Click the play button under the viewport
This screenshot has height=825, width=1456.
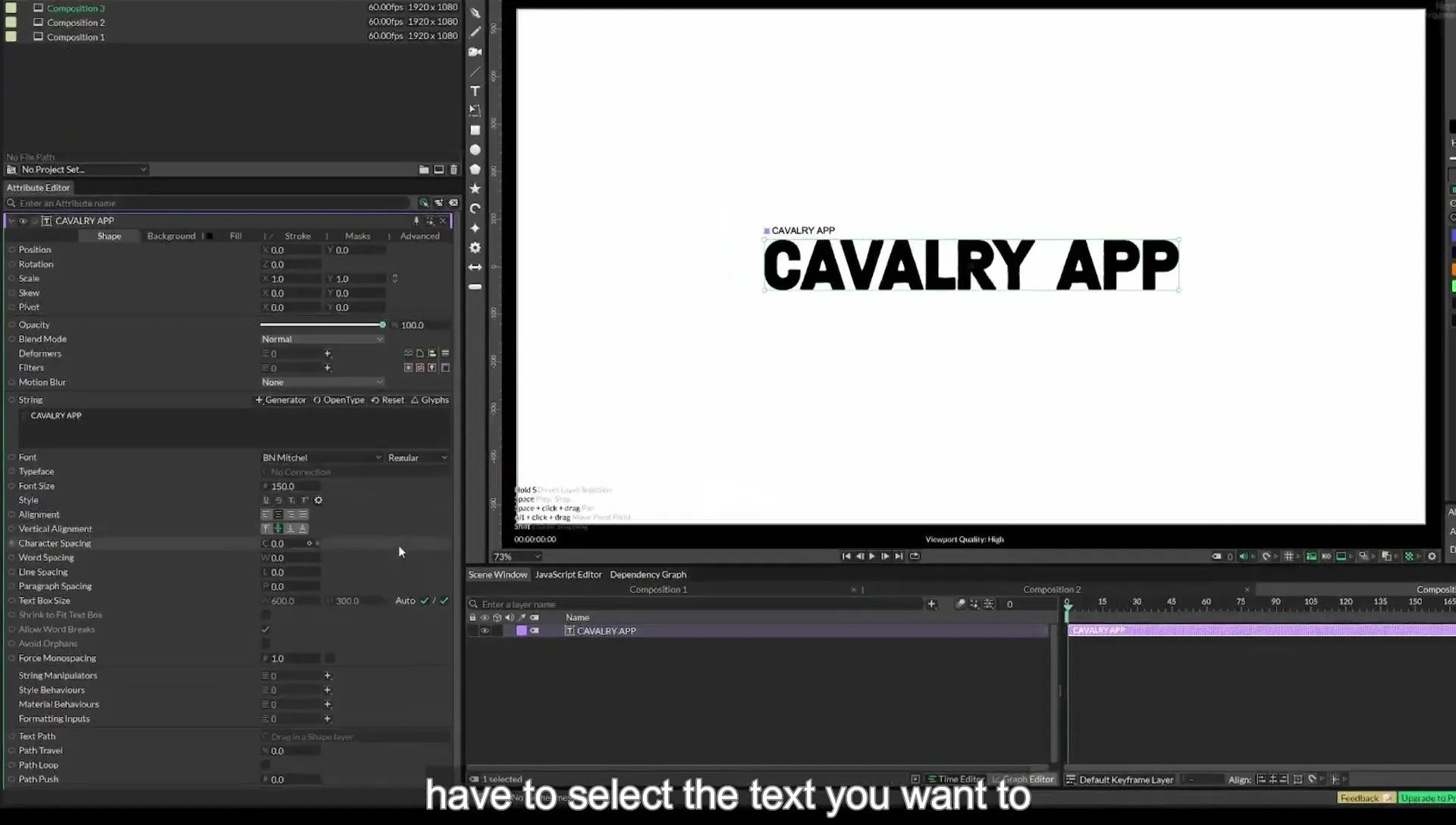pyautogui.click(x=872, y=556)
